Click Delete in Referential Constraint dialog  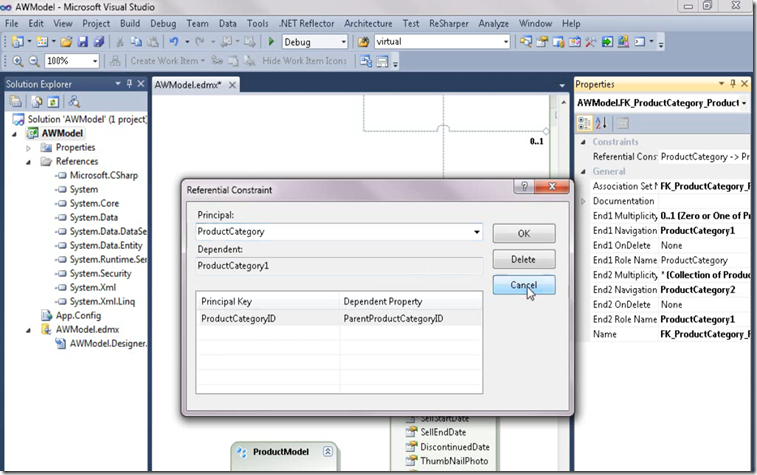524,259
